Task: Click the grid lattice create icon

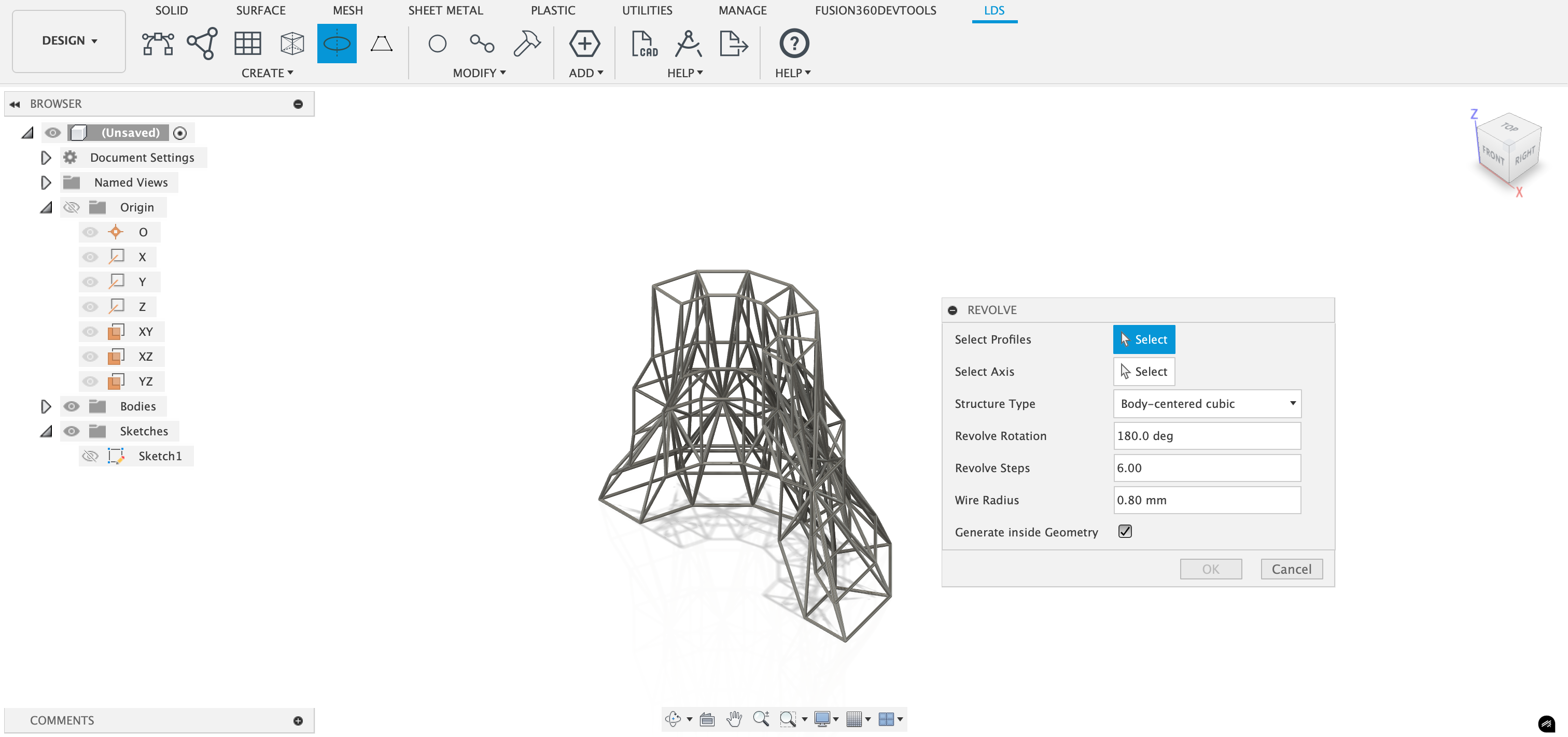Action: point(248,44)
